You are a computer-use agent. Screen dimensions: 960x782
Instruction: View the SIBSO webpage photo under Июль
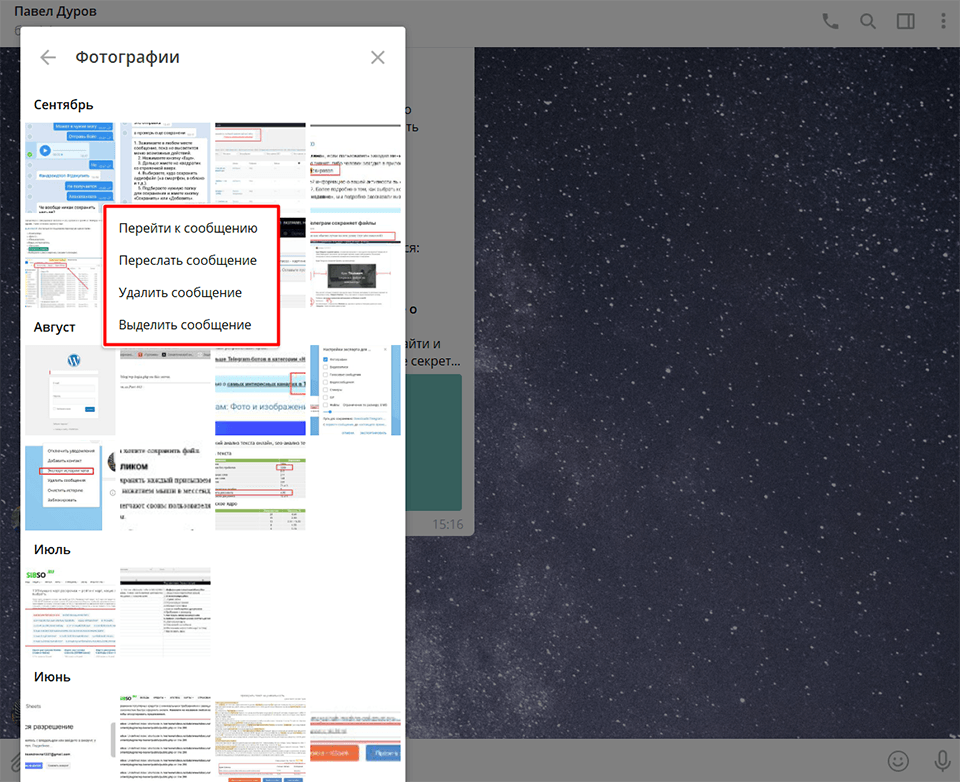click(70, 612)
